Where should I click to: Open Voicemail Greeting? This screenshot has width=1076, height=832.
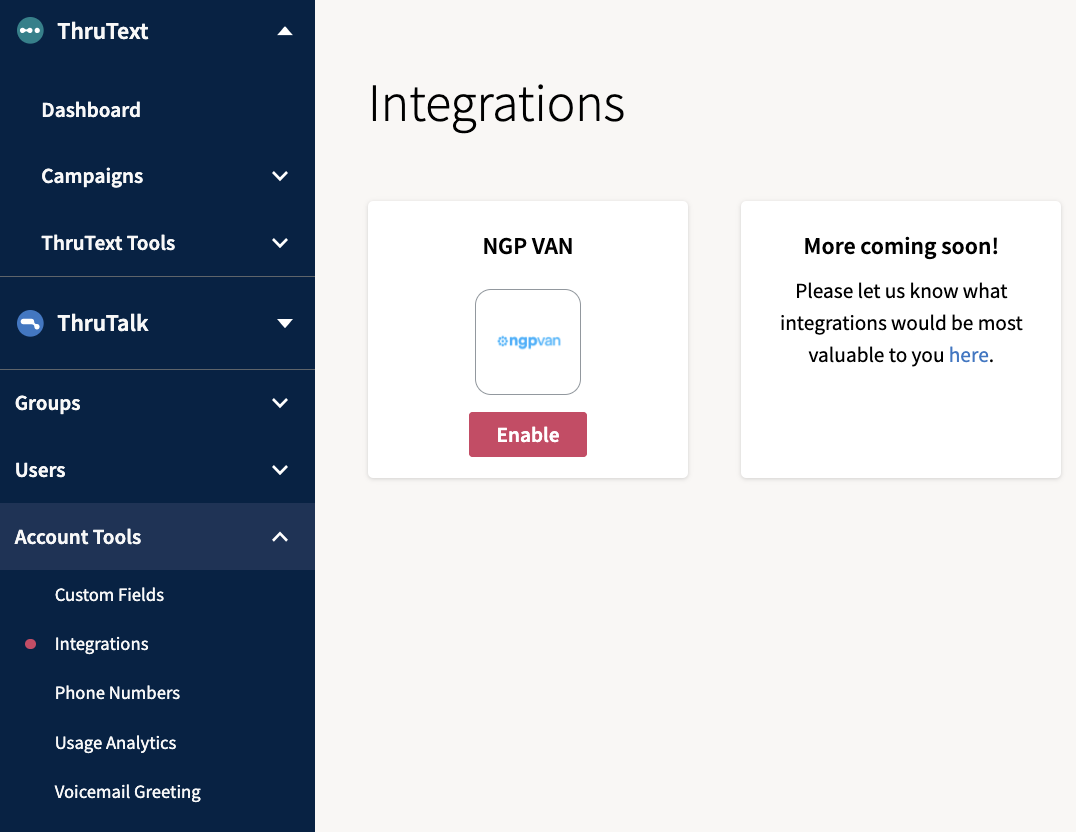click(x=128, y=792)
